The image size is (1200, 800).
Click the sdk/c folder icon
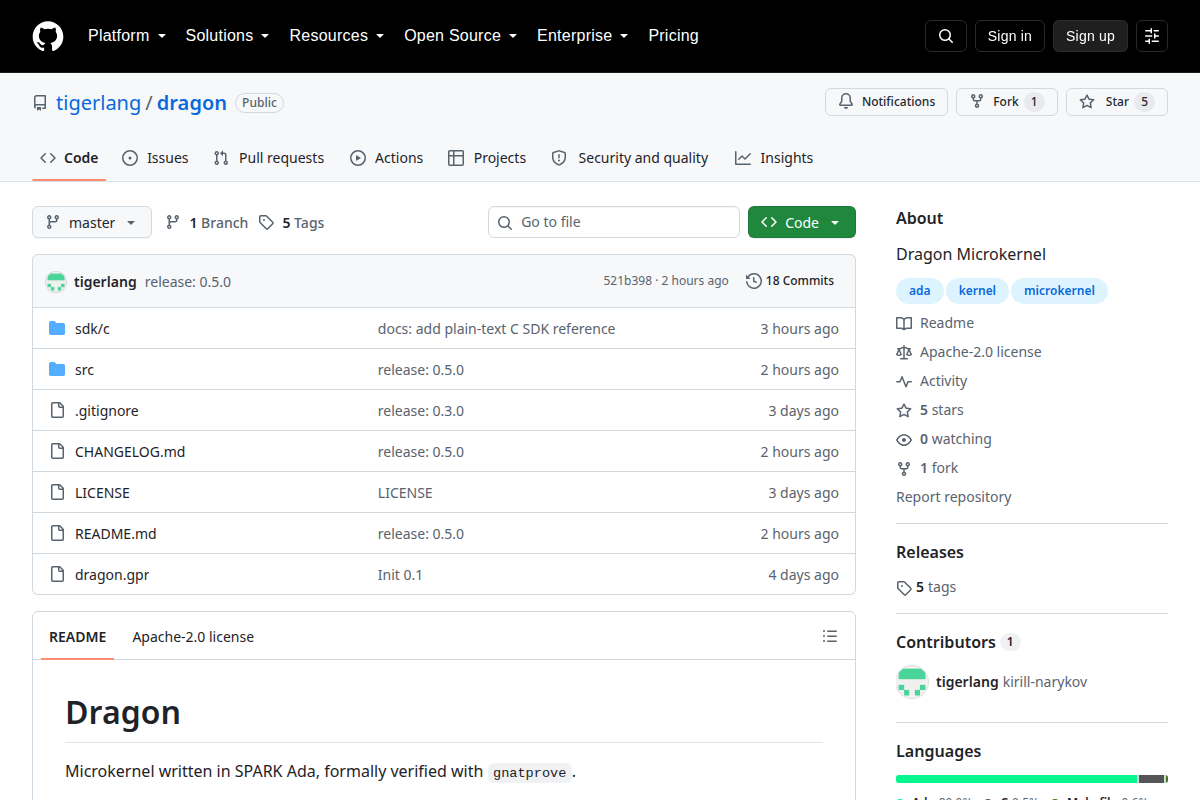click(57, 329)
